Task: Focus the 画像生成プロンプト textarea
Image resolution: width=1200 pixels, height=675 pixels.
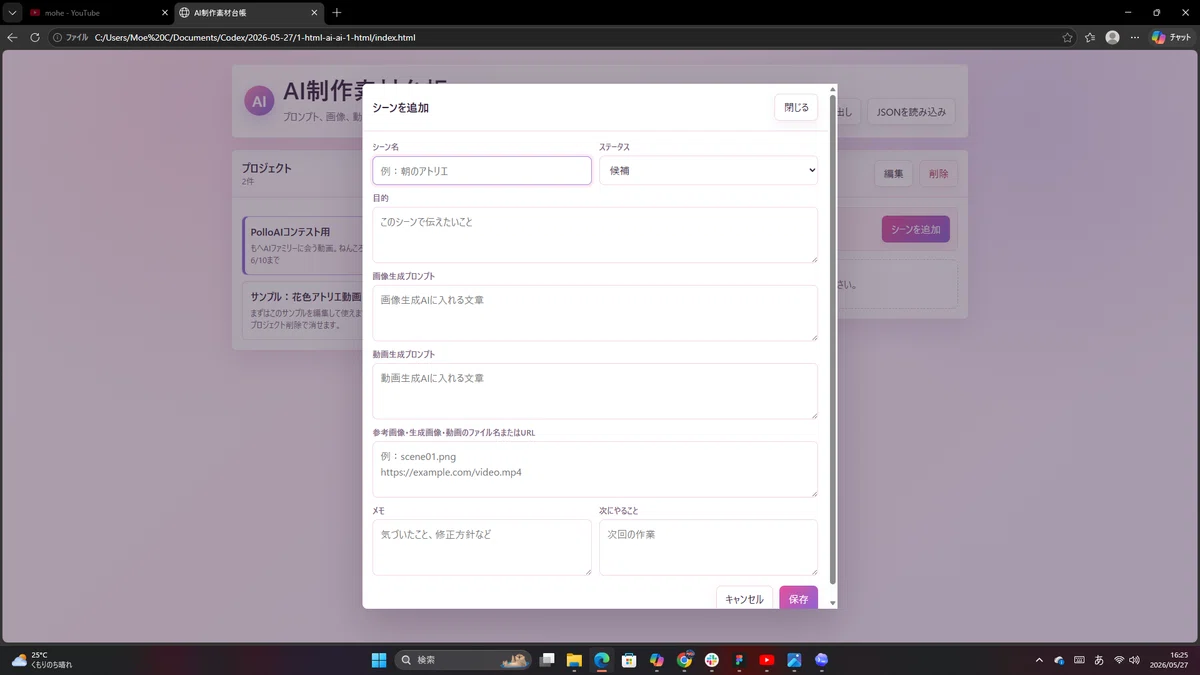Action: (x=595, y=313)
